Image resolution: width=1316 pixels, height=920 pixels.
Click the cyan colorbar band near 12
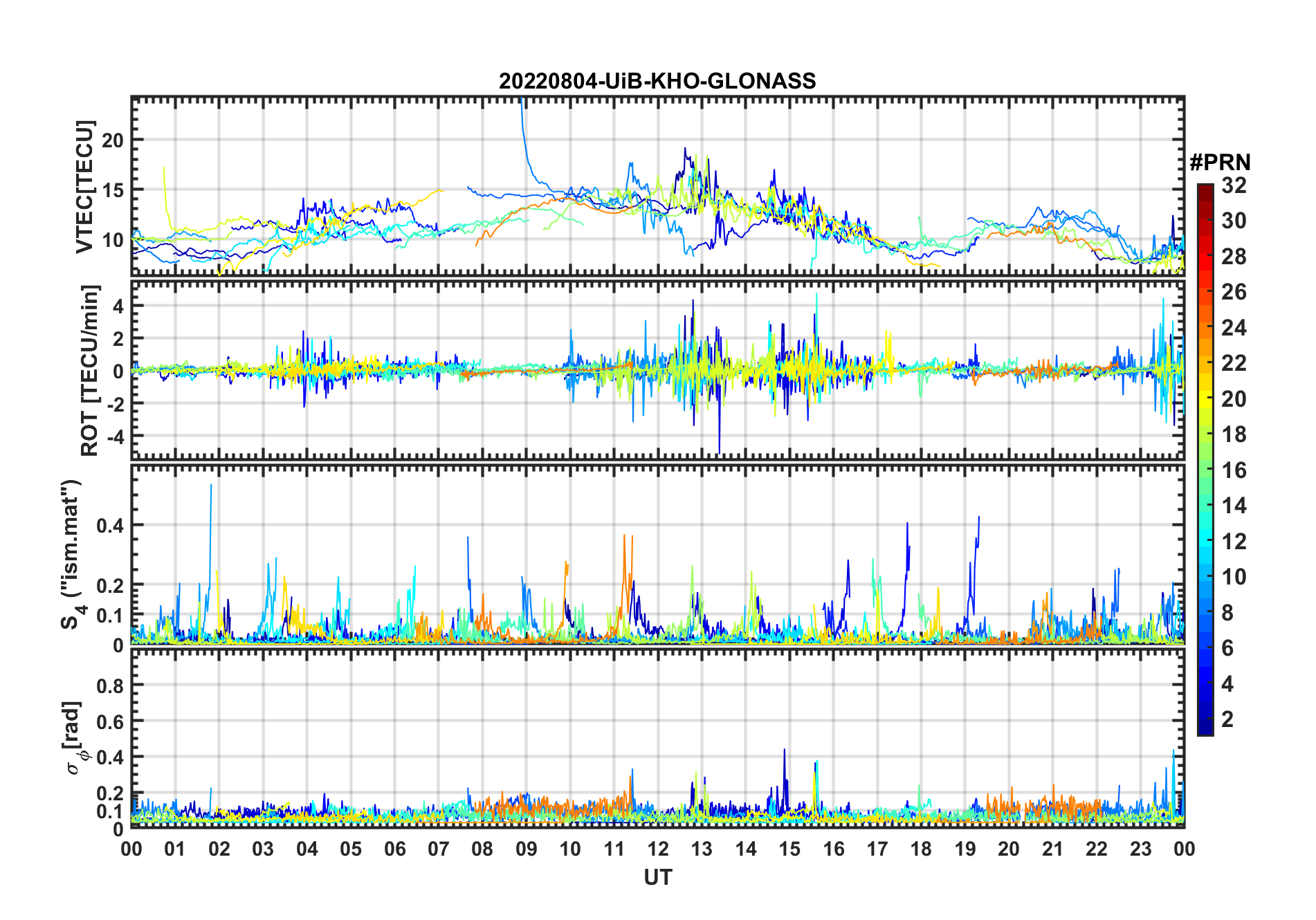click(1205, 541)
